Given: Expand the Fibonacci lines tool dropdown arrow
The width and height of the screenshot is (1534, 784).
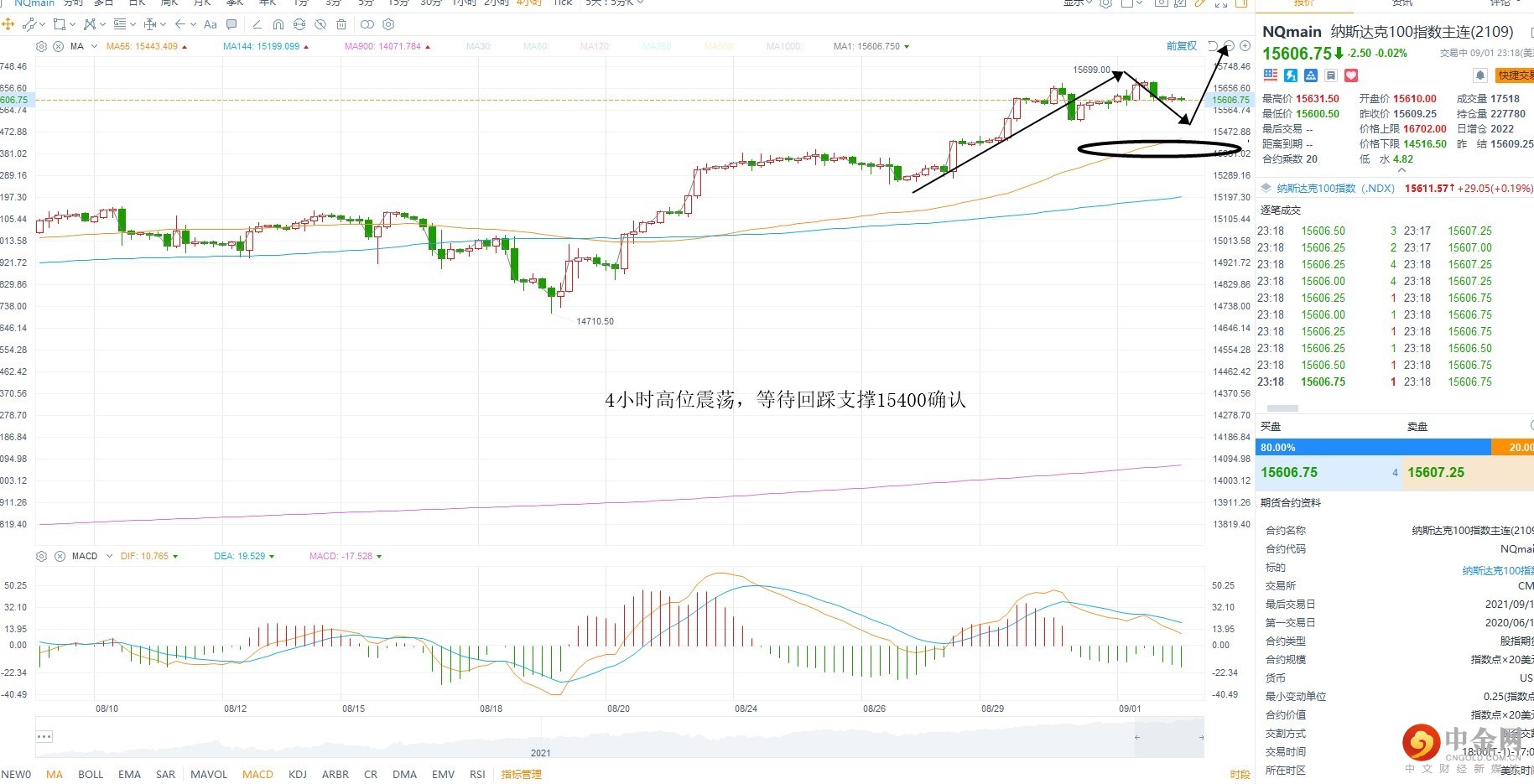Looking at the screenshot, I should [x=133, y=24].
